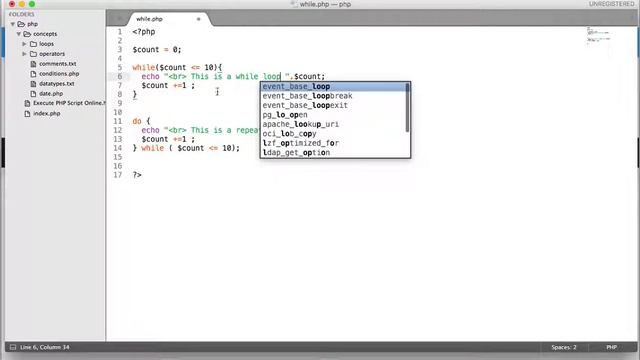
Task: Select the operators folder label
Action: tap(52, 54)
